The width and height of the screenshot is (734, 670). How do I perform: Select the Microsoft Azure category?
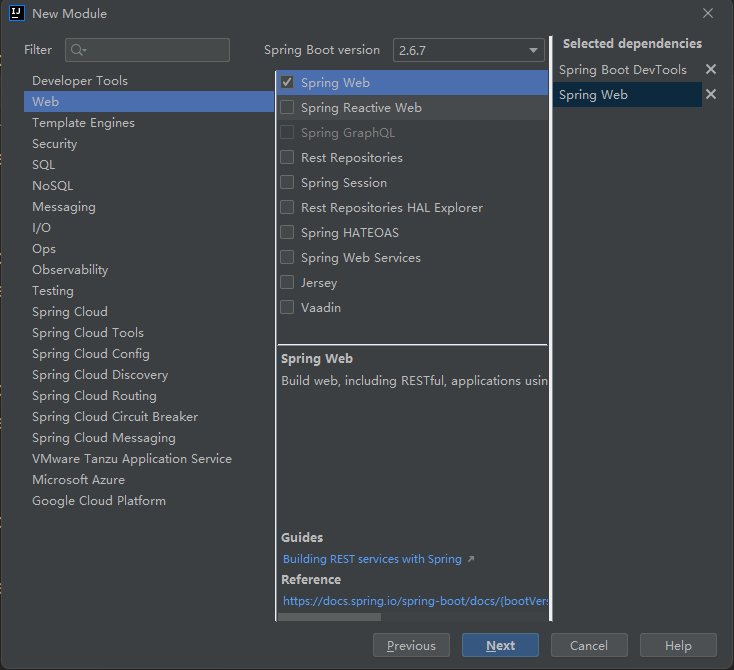(x=149, y=480)
